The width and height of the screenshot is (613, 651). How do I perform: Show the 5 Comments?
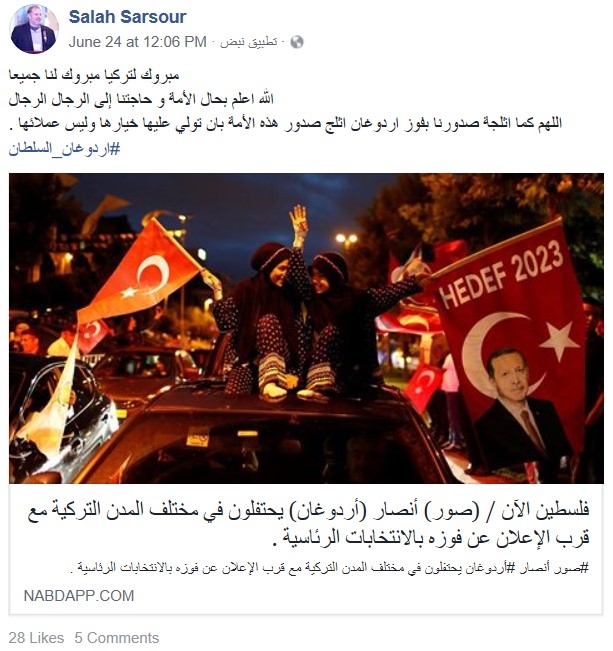[x=117, y=638]
